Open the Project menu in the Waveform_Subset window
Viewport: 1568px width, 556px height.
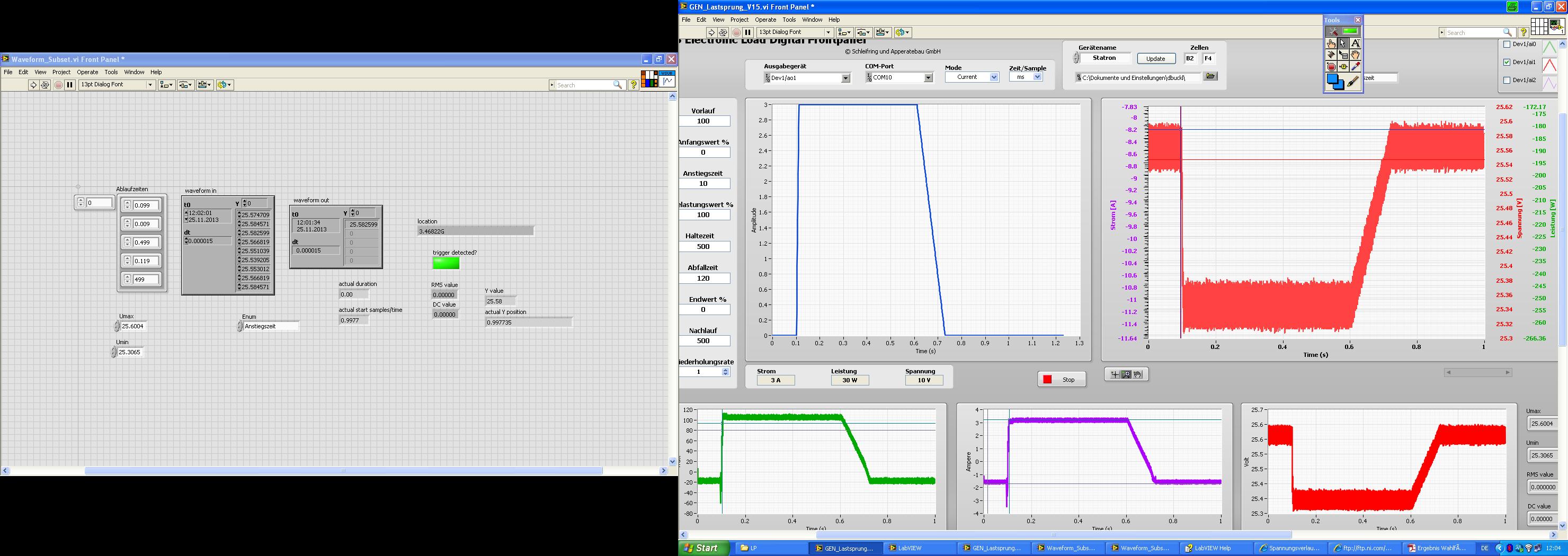61,72
